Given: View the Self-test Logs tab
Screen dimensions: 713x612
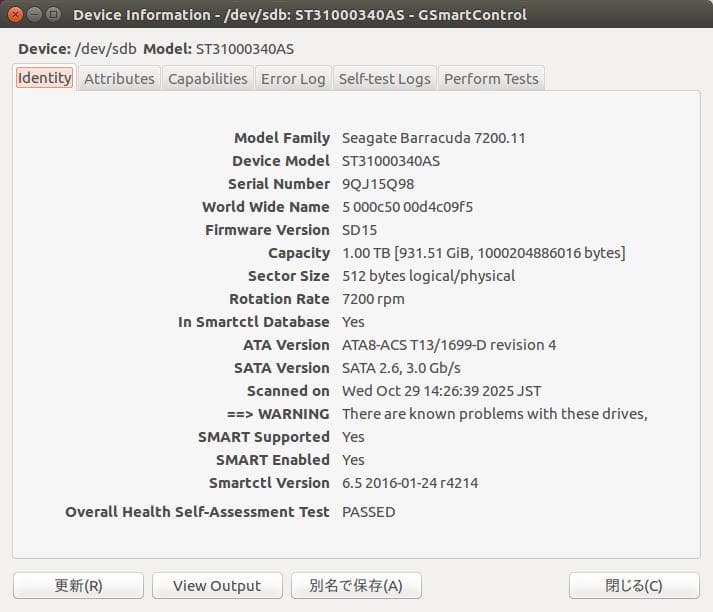Looking at the screenshot, I should [385, 79].
